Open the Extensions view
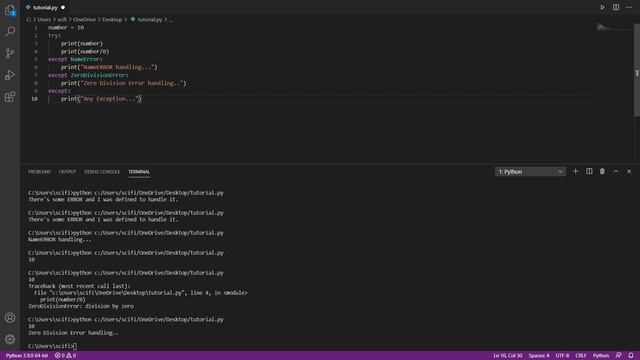Viewport: 640px width, 360px height. pyautogui.click(x=10, y=97)
